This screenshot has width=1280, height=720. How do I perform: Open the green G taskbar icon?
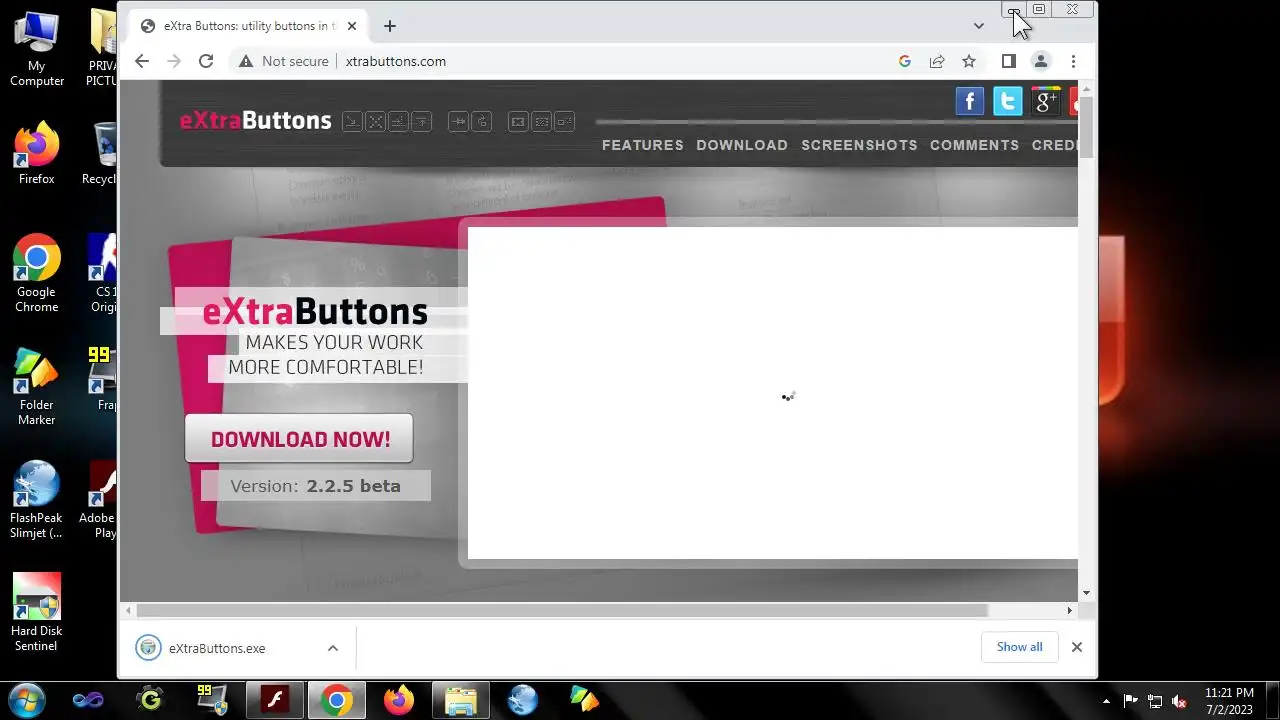click(x=151, y=700)
